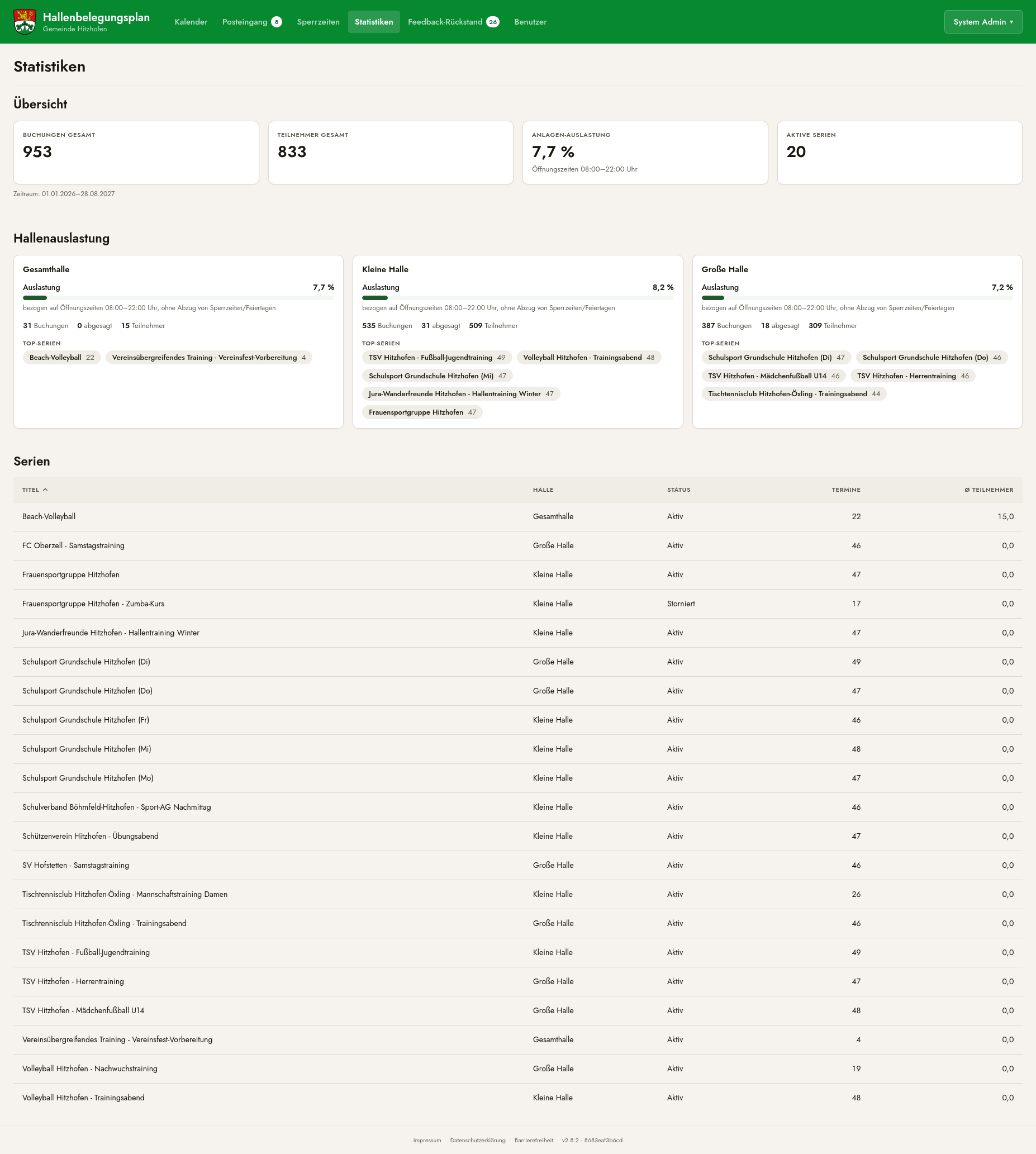Click the Titel column sort arrow
Viewport: 1036px width, 1154px height.
(x=45, y=490)
